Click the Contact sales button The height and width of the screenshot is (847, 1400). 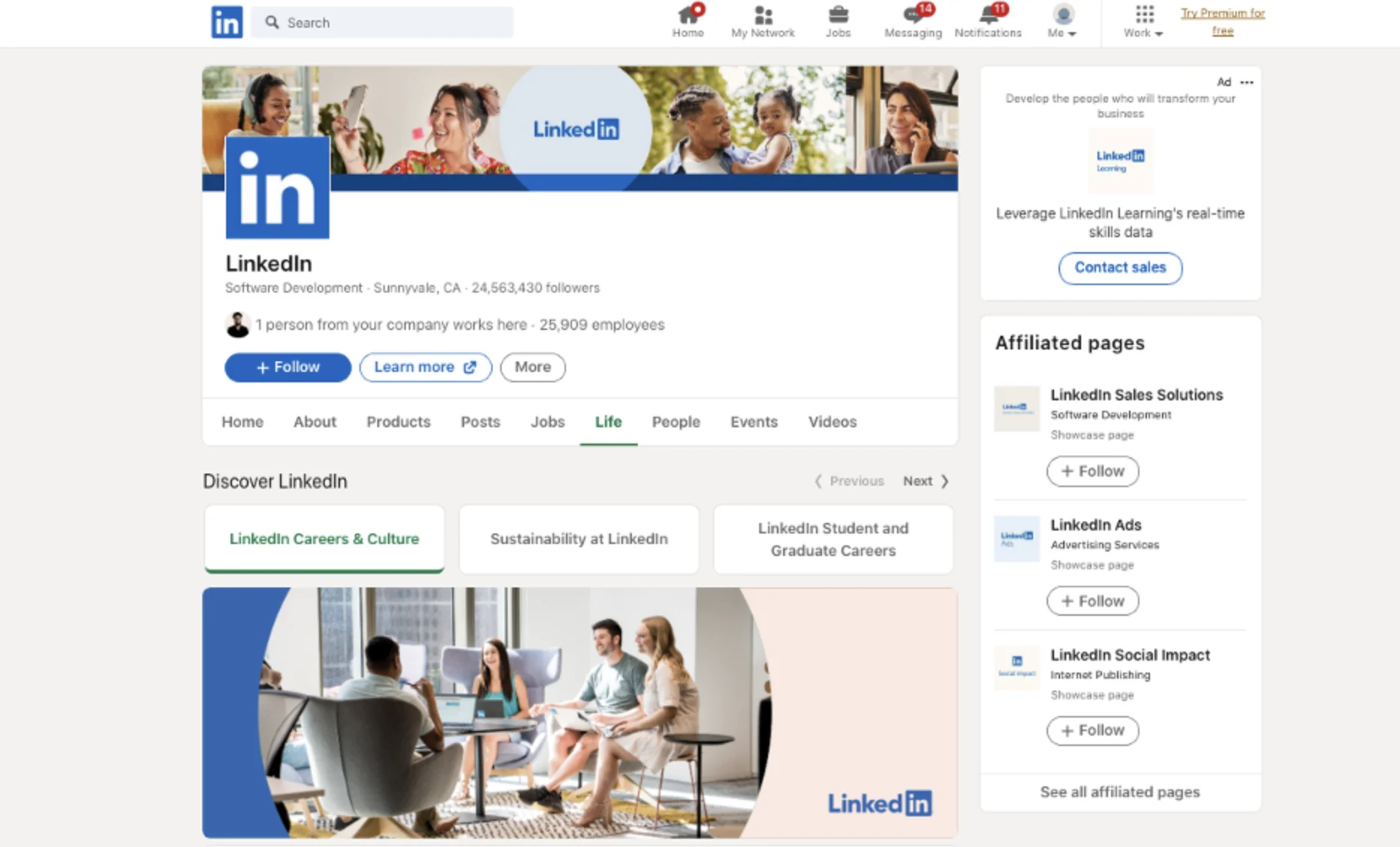coord(1120,268)
